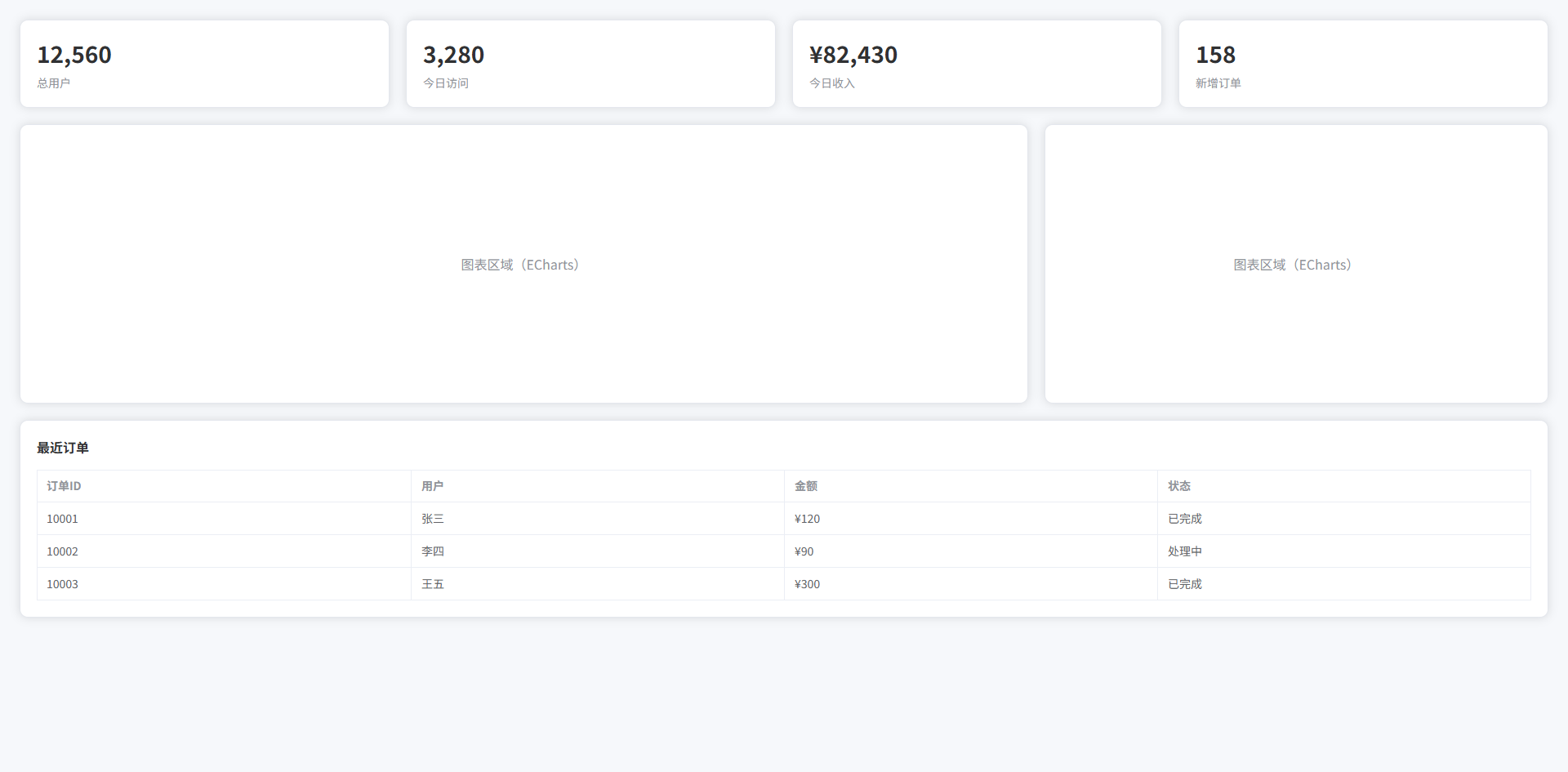Click user 王五 in the orders table

[432, 584]
